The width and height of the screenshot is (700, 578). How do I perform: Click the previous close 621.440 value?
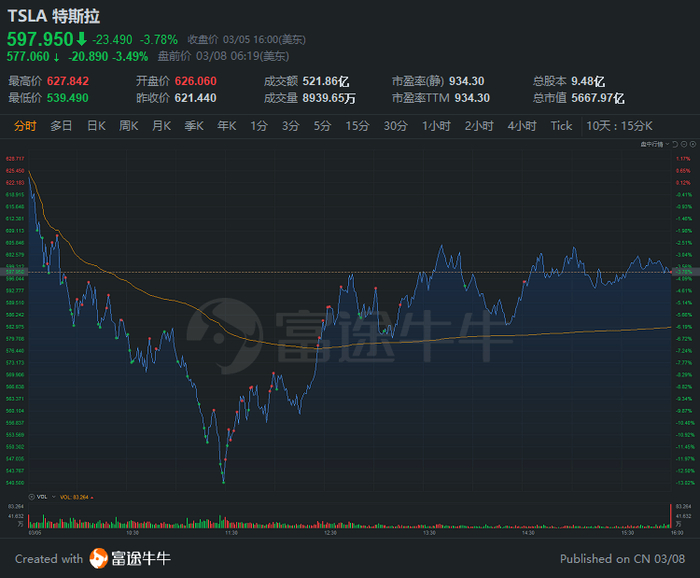click(x=196, y=98)
